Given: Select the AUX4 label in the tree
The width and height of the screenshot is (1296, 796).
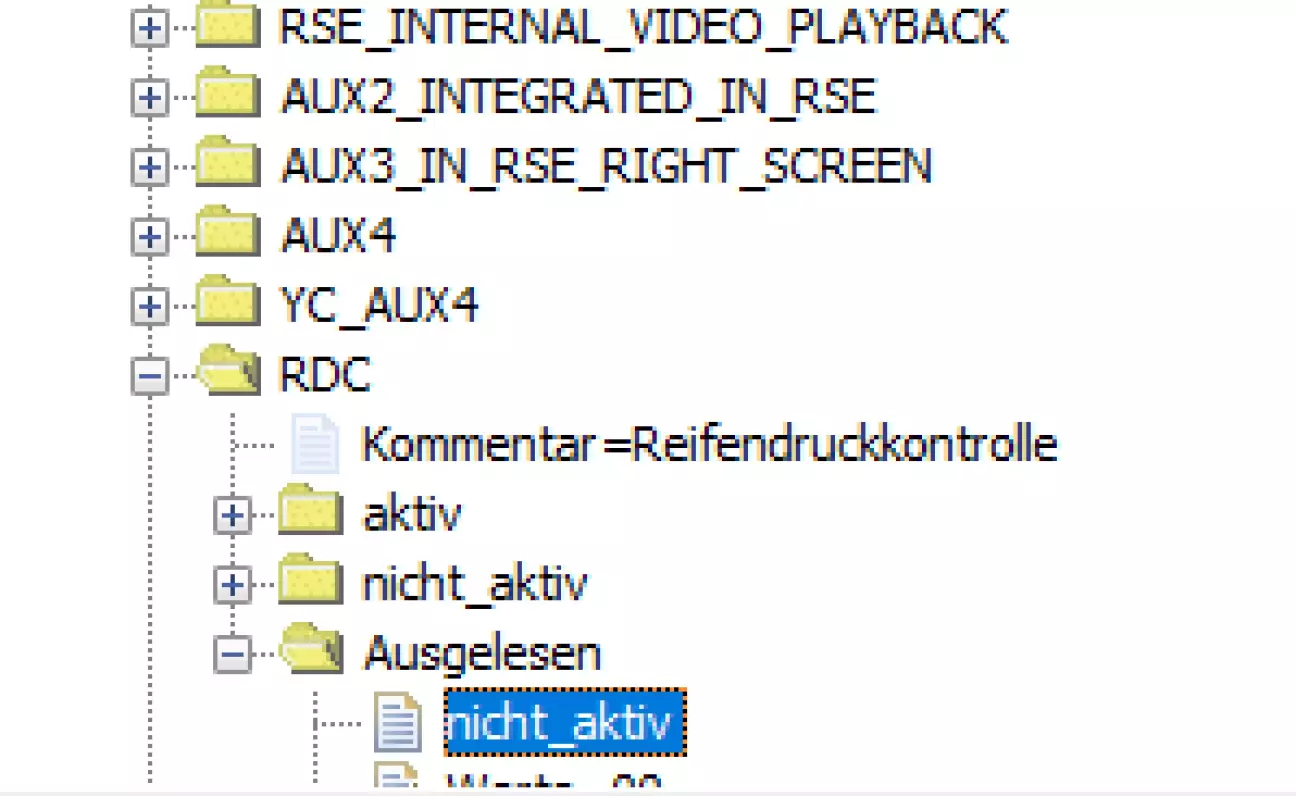Looking at the screenshot, I should (x=339, y=237).
